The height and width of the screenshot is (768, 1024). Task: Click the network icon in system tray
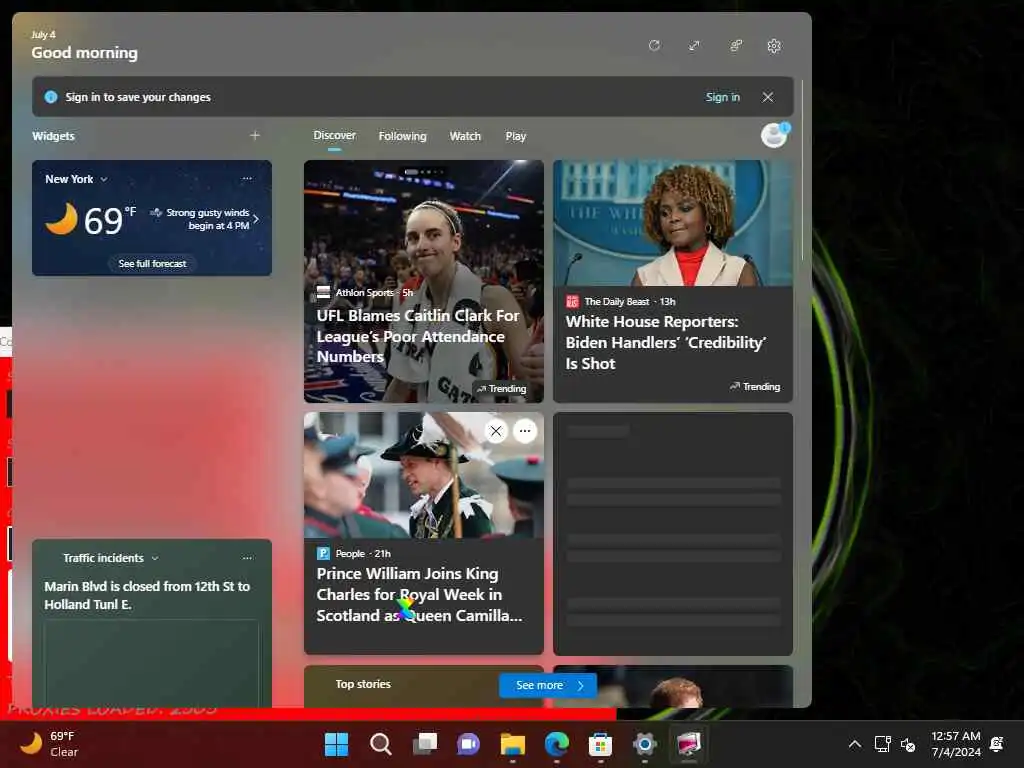click(882, 744)
